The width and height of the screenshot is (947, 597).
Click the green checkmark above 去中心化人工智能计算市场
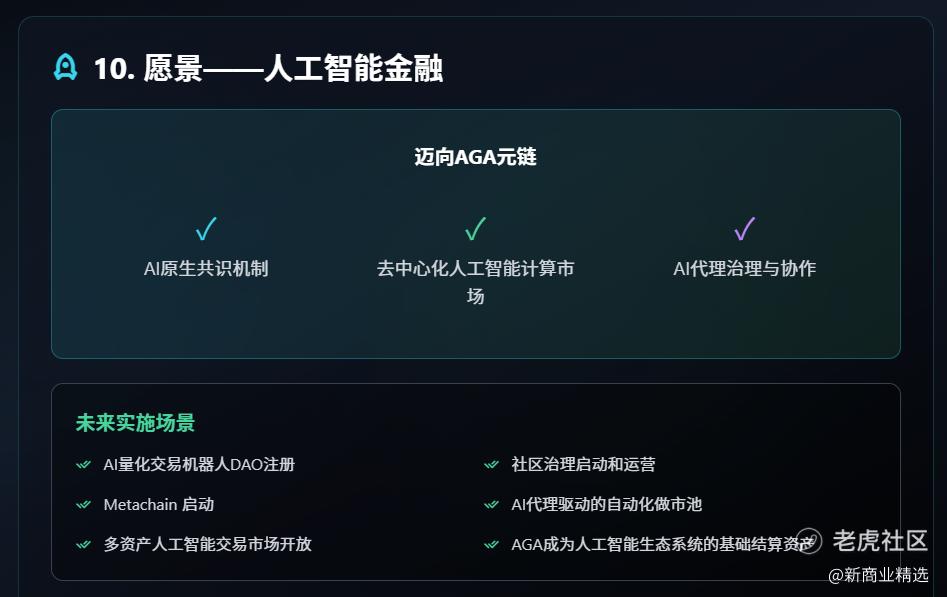475,229
